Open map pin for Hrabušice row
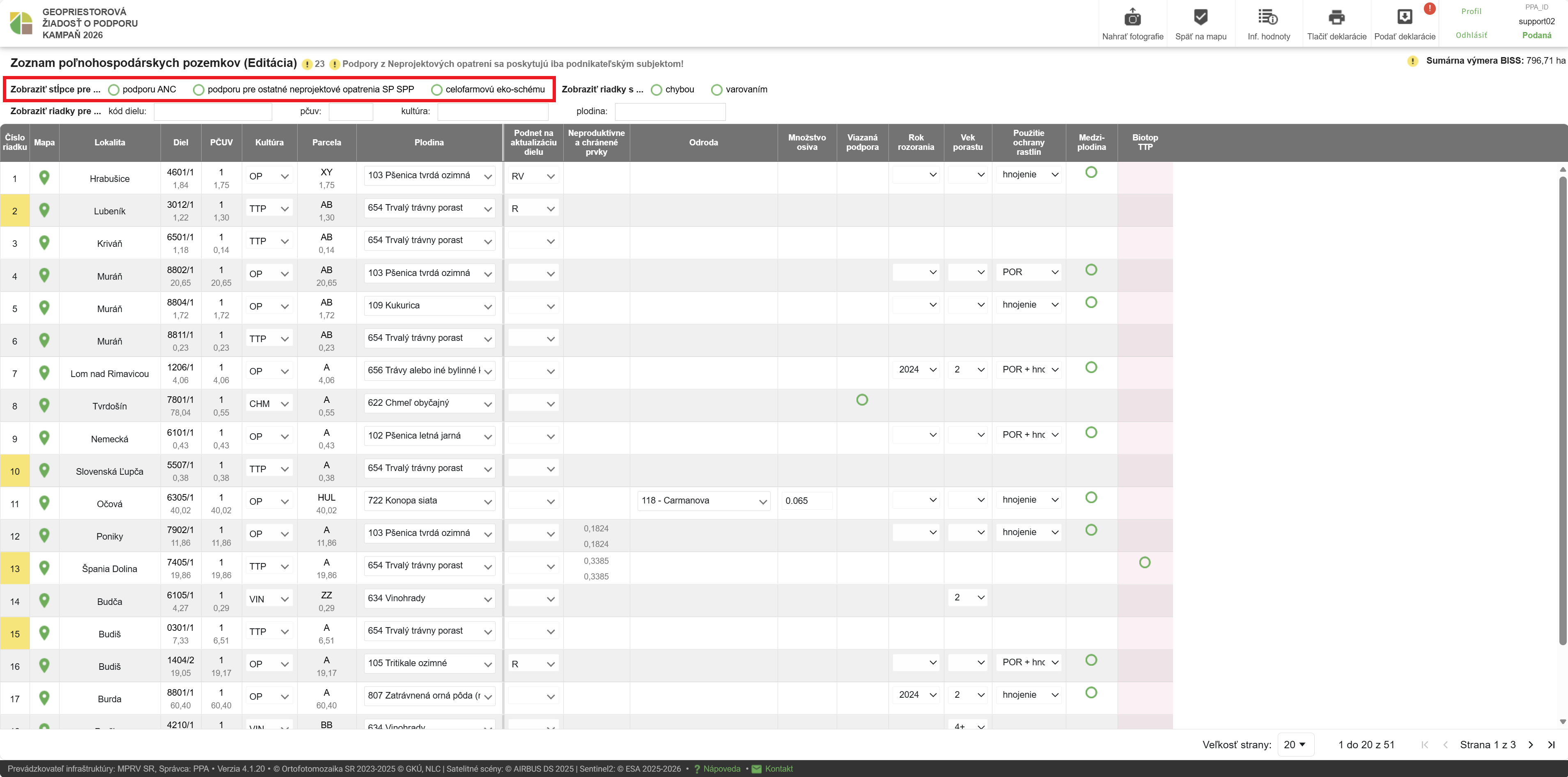The image size is (1568, 777). coord(44,178)
